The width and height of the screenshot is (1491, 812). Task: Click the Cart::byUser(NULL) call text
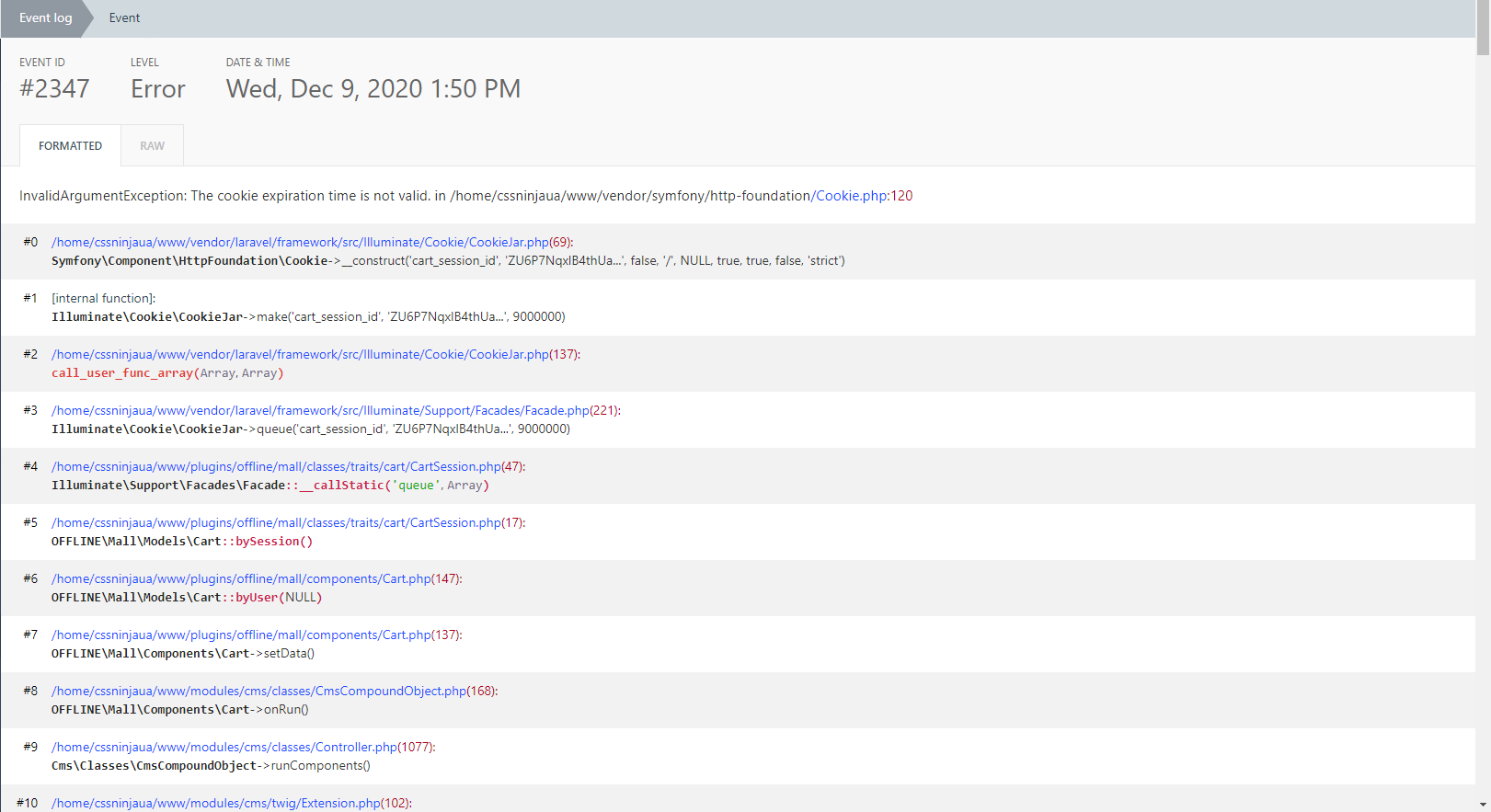pyautogui.click(x=187, y=598)
